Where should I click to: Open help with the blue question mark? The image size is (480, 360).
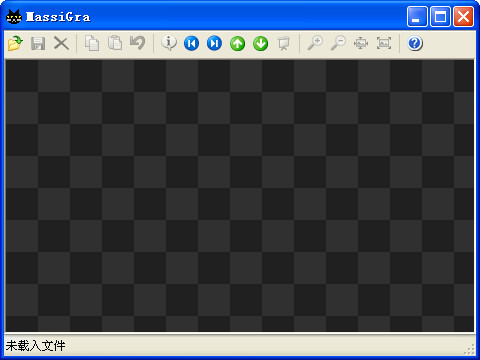pos(415,43)
